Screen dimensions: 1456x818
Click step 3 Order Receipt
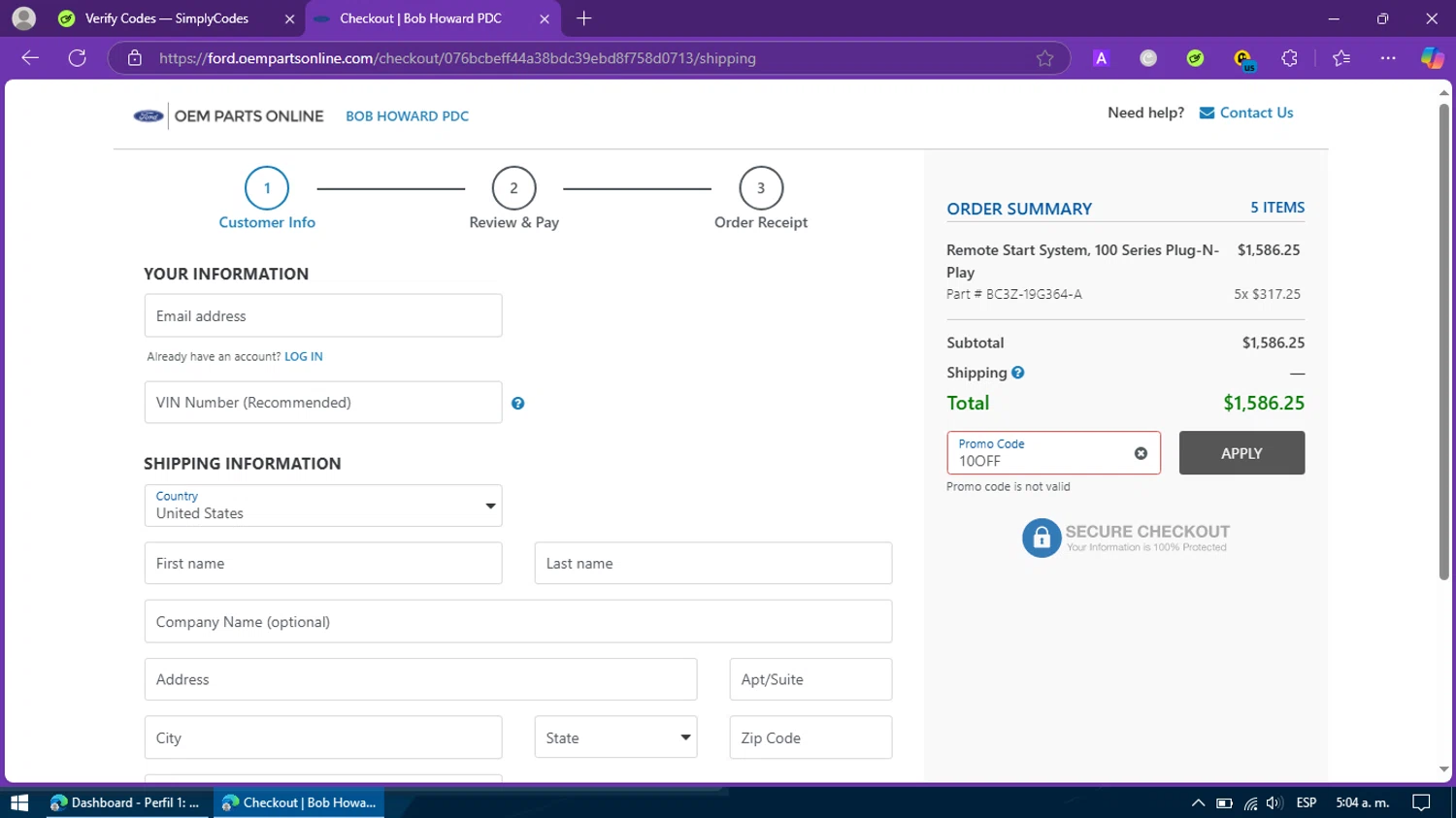pos(761,199)
